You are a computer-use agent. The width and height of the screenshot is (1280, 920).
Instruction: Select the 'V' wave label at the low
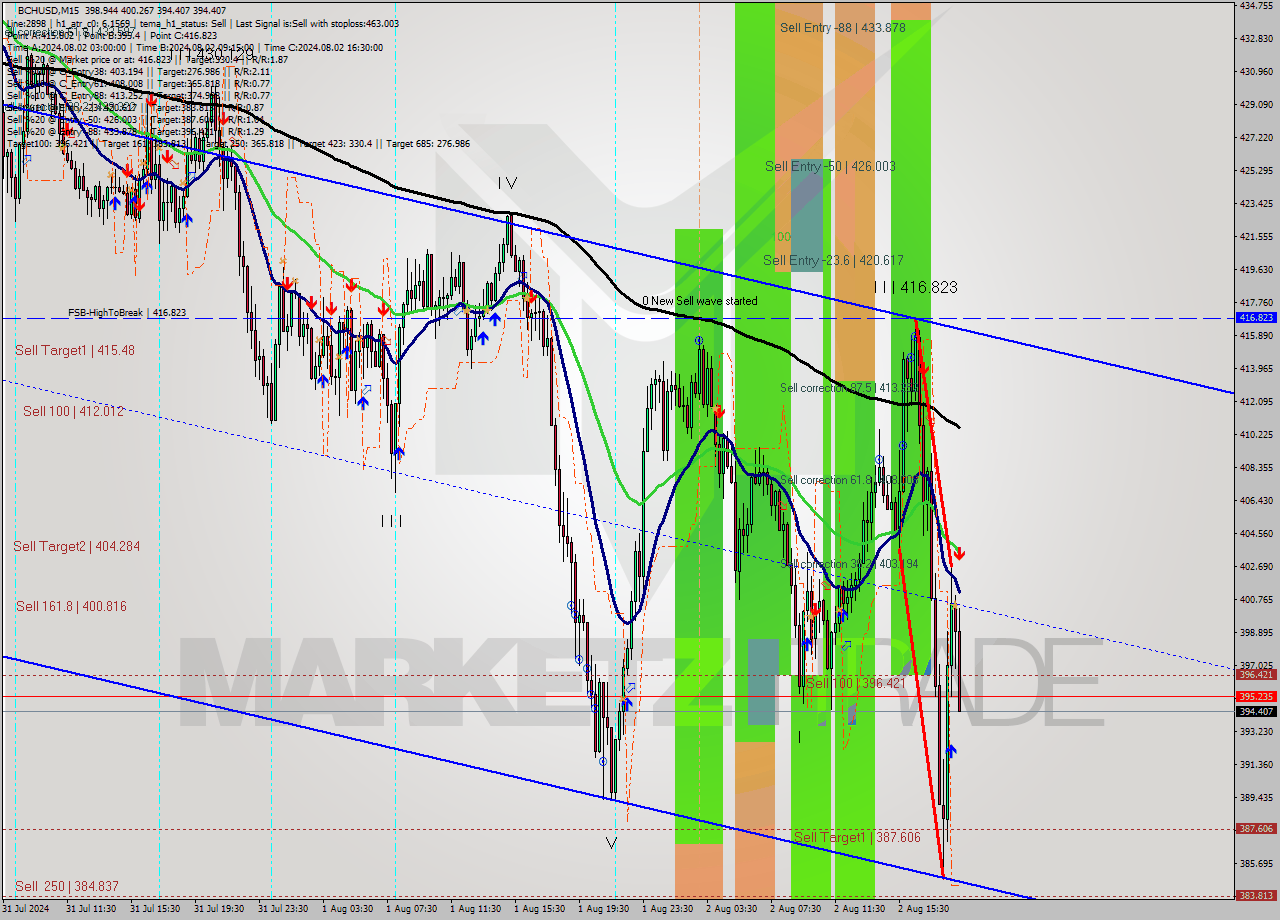click(611, 843)
